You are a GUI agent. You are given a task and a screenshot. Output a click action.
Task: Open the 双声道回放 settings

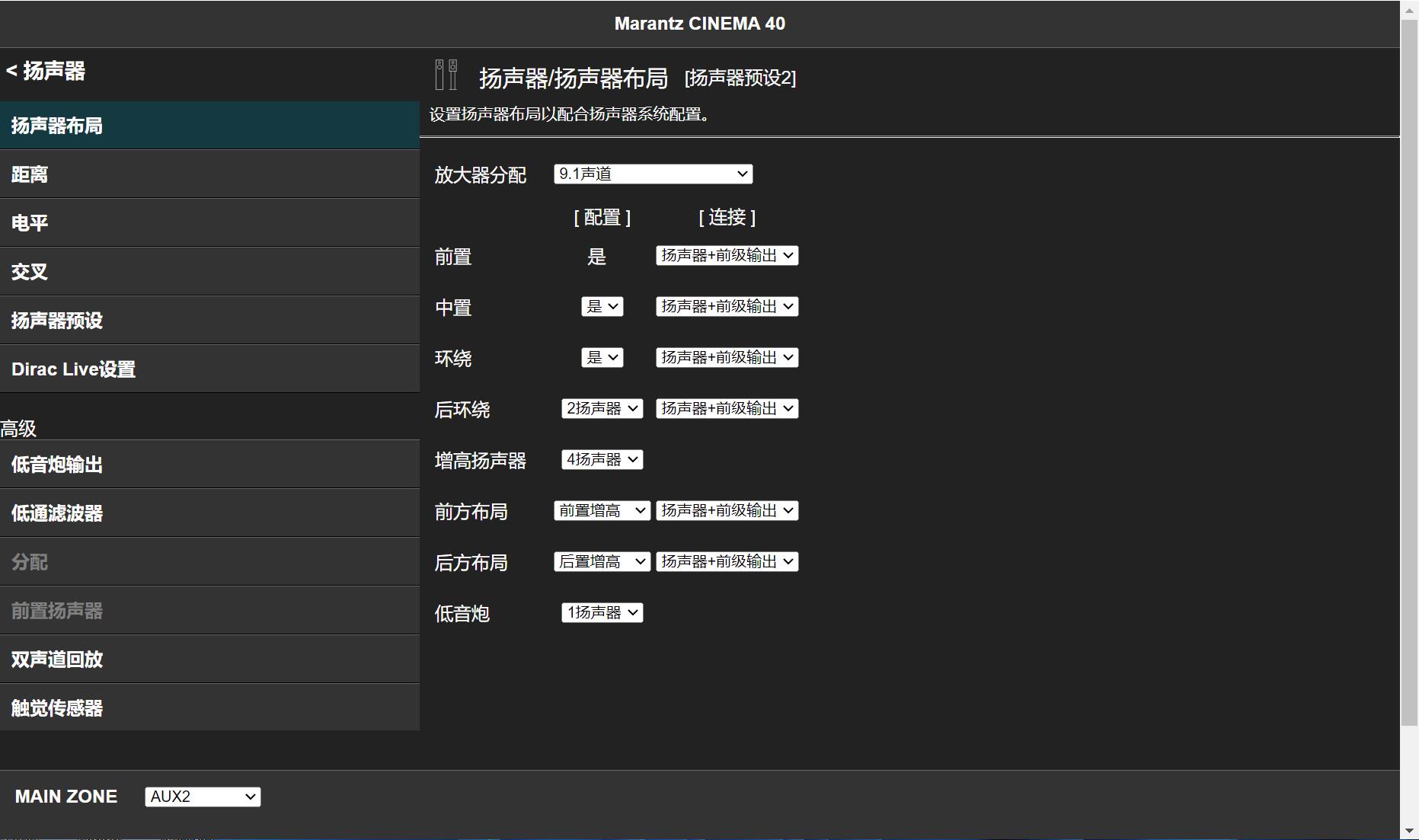(x=209, y=660)
